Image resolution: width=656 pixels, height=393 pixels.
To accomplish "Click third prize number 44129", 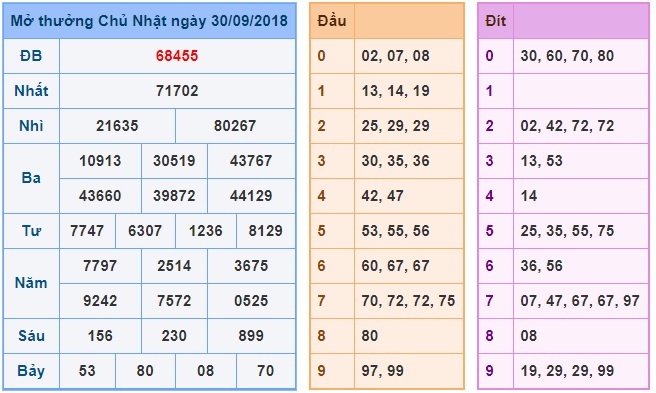I will tap(251, 195).
